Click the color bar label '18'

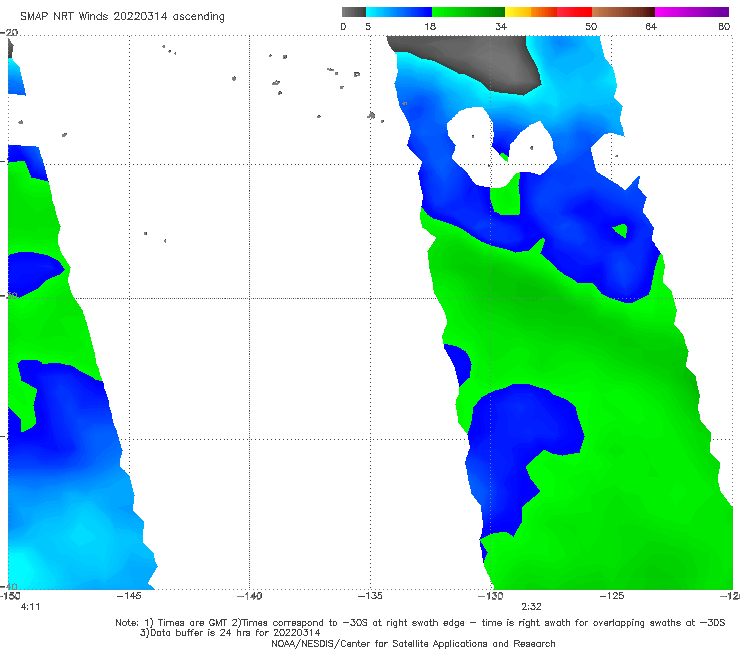pos(430,26)
